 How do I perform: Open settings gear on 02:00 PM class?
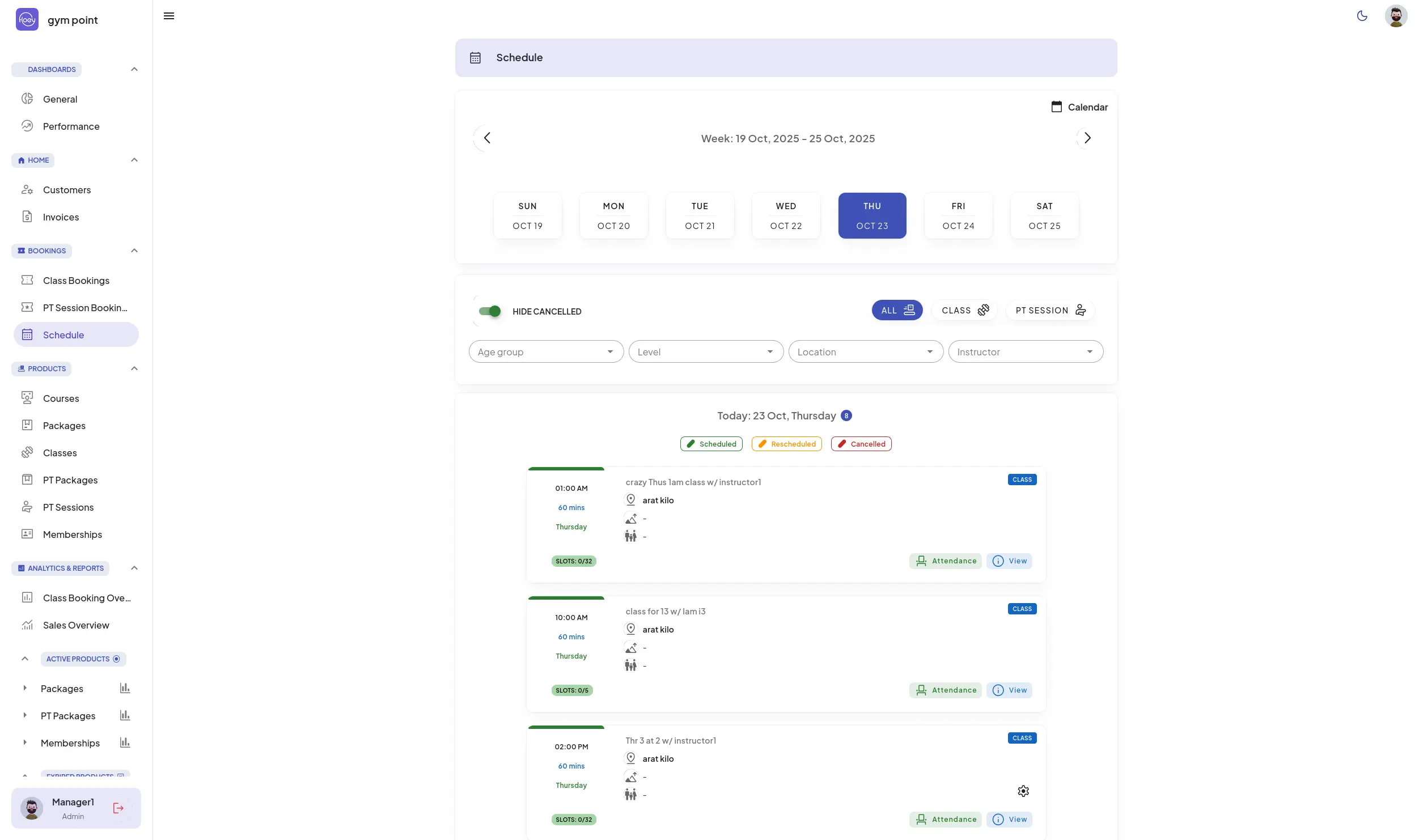click(1023, 791)
